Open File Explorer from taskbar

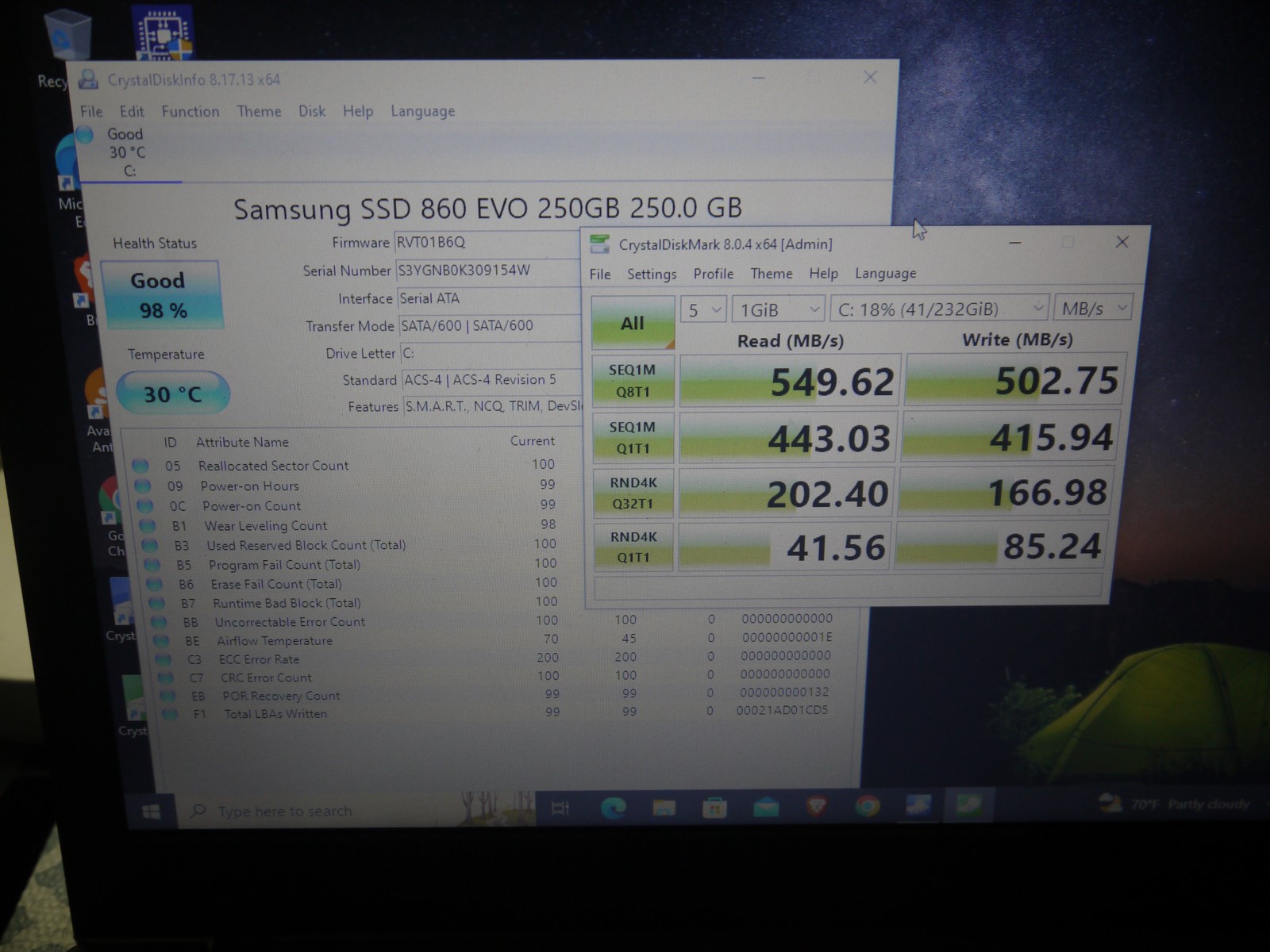664,808
